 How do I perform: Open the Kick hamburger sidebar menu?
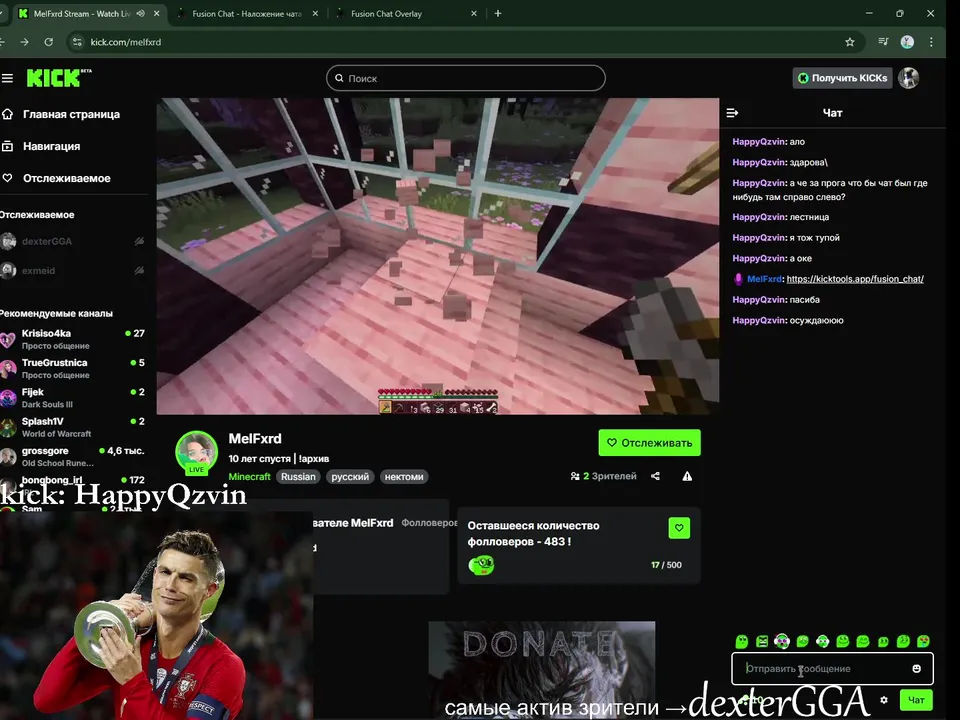click(7, 78)
